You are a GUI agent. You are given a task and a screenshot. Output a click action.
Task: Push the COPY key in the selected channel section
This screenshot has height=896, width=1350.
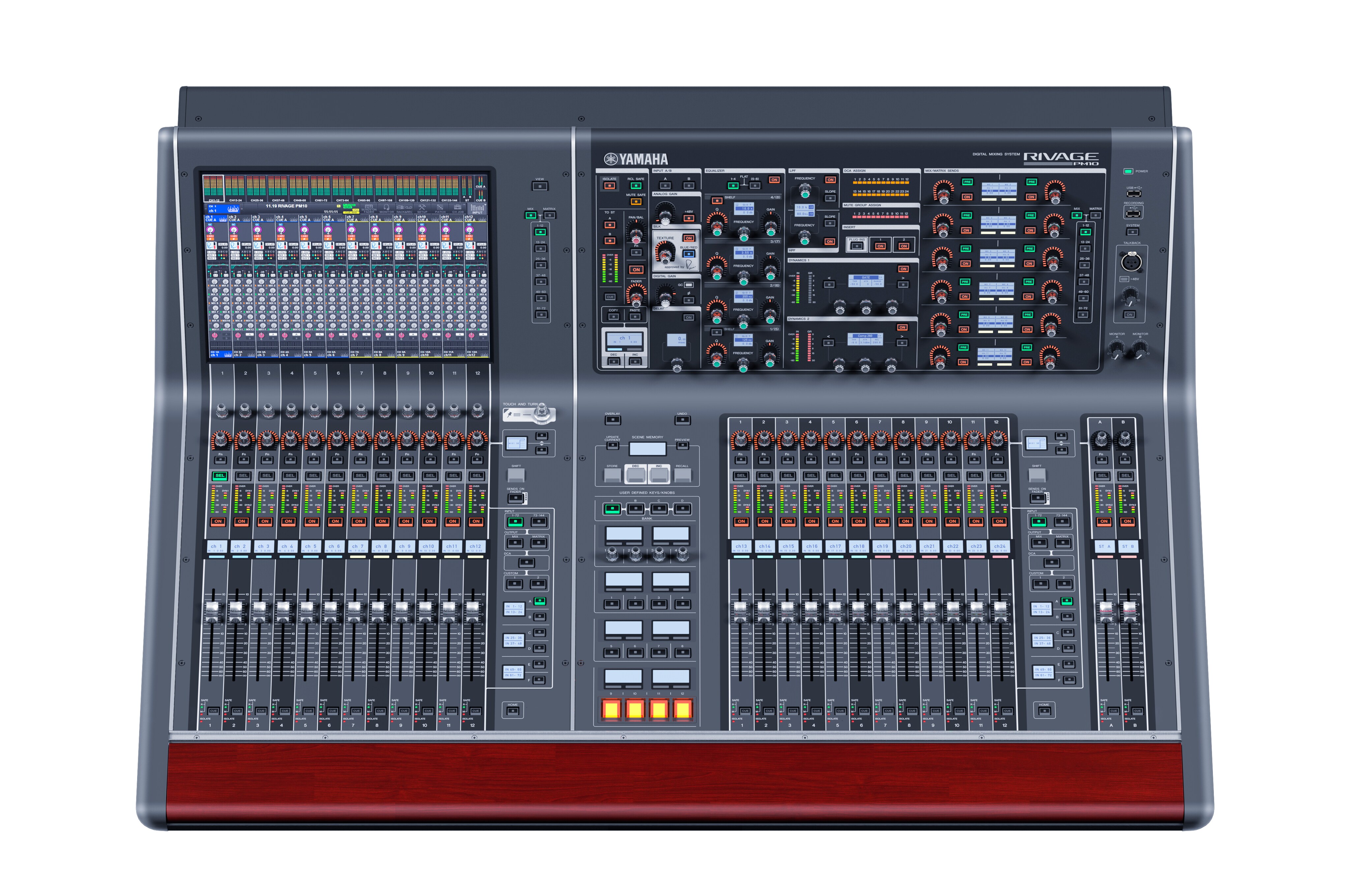pos(614,317)
